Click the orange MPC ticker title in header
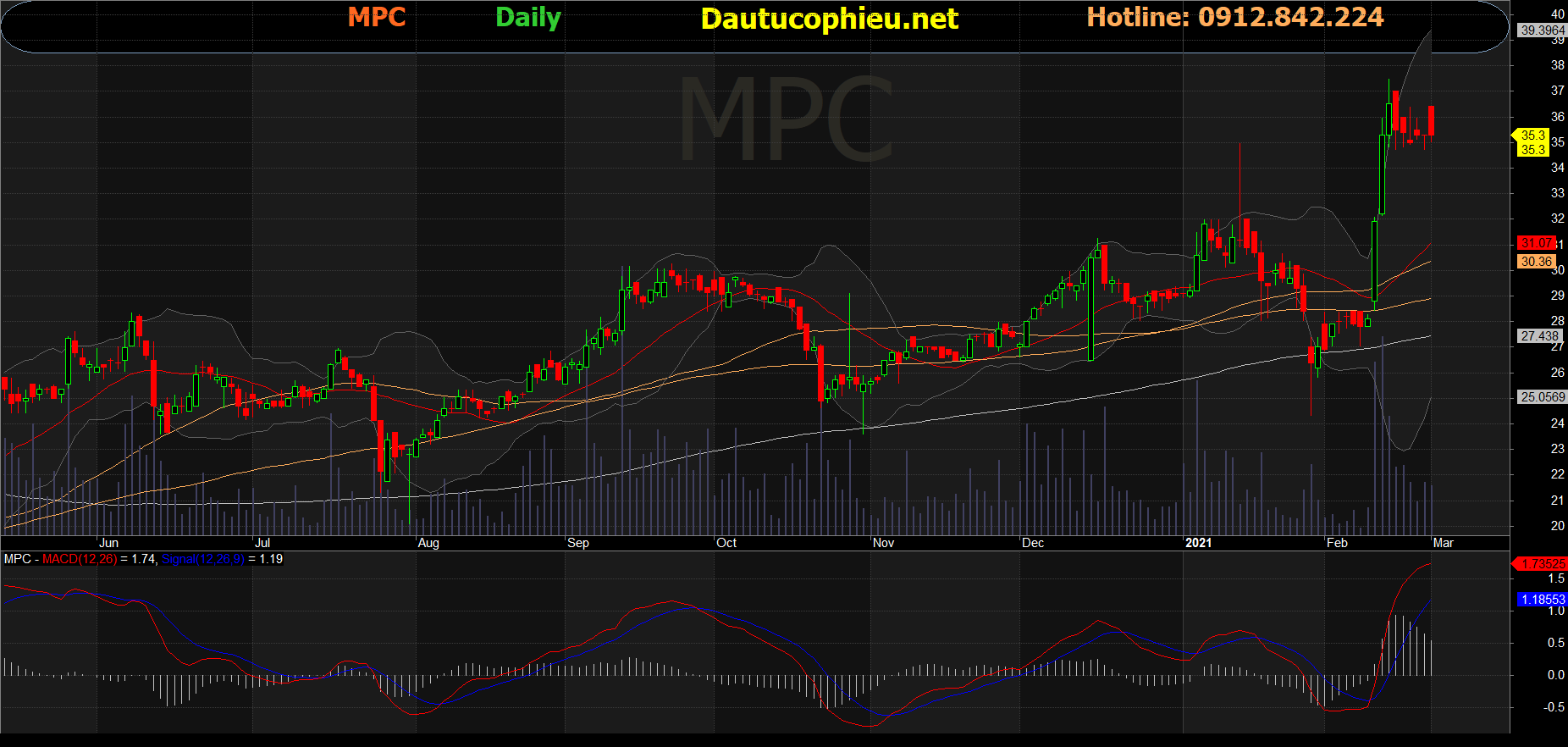 click(377, 17)
